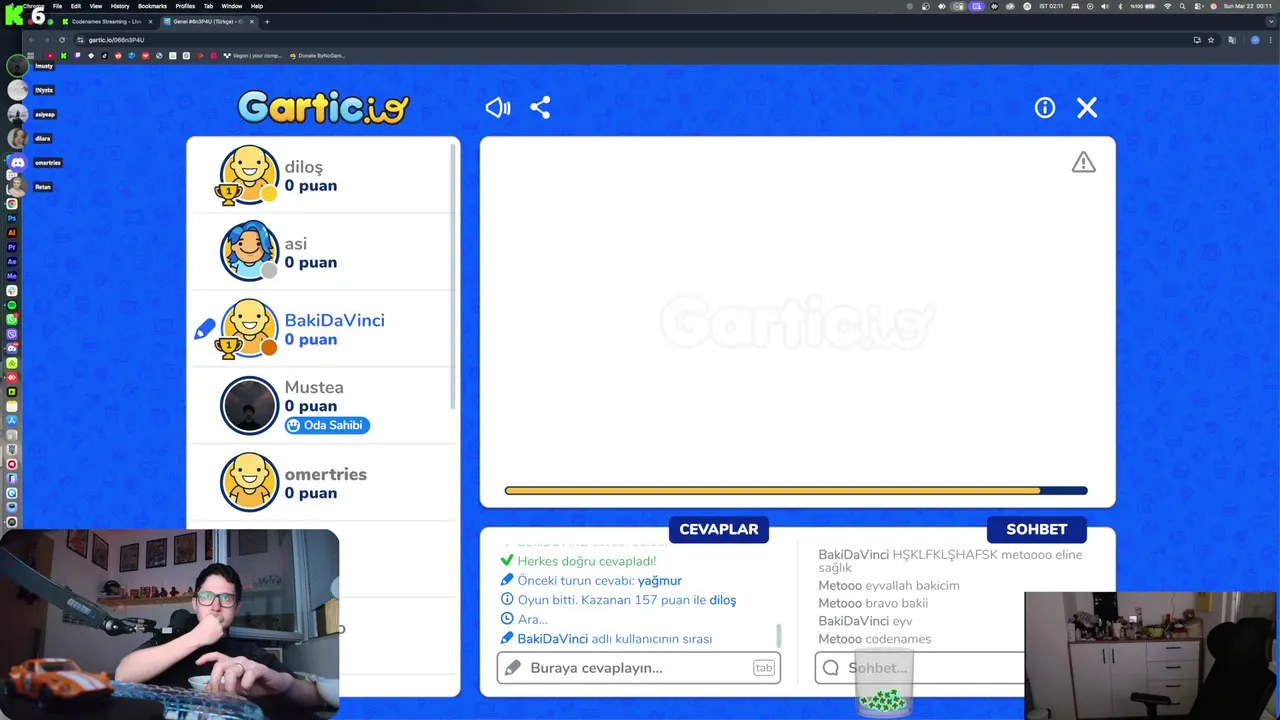The height and width of the screenshot is (720, 1280).
Task: Close the Genel gartic.io browser tab
Action: (252, 21)
